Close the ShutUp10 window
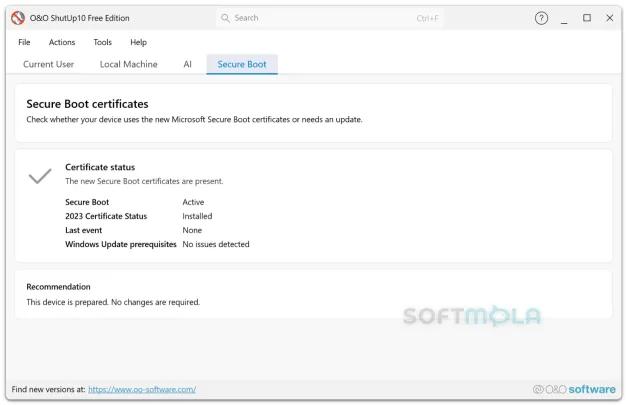 [x=609, y=18]
